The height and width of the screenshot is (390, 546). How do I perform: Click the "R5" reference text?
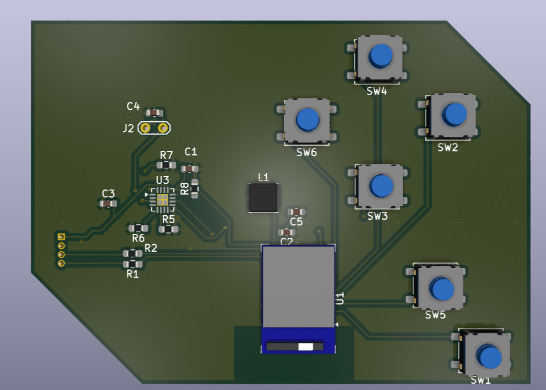click(169, 219)
